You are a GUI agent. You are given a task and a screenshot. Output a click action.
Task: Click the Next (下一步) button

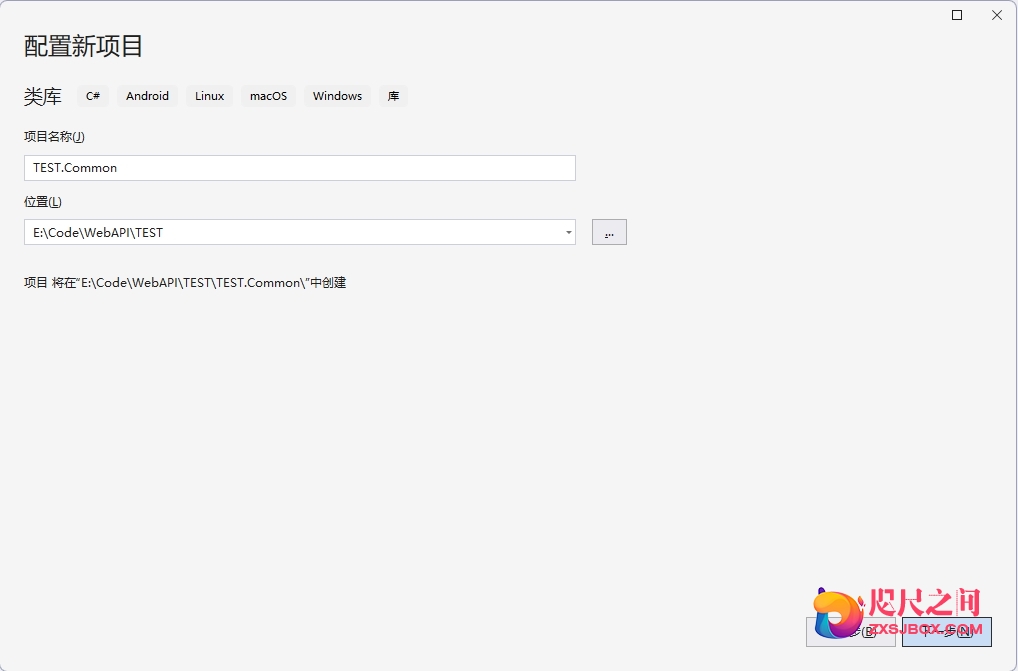pos(947,631)
